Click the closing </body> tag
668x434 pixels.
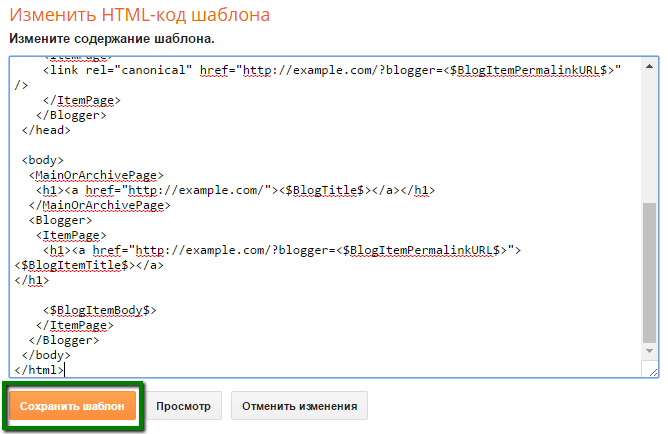pos(46,355)
